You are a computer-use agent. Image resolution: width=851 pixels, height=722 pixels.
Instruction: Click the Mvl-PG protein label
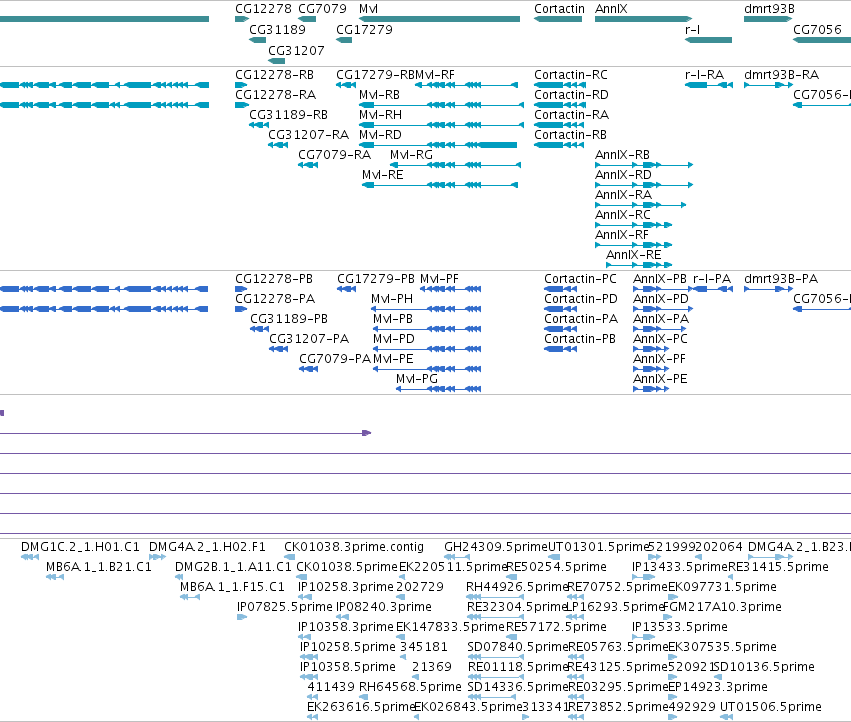tap(417, 379)
